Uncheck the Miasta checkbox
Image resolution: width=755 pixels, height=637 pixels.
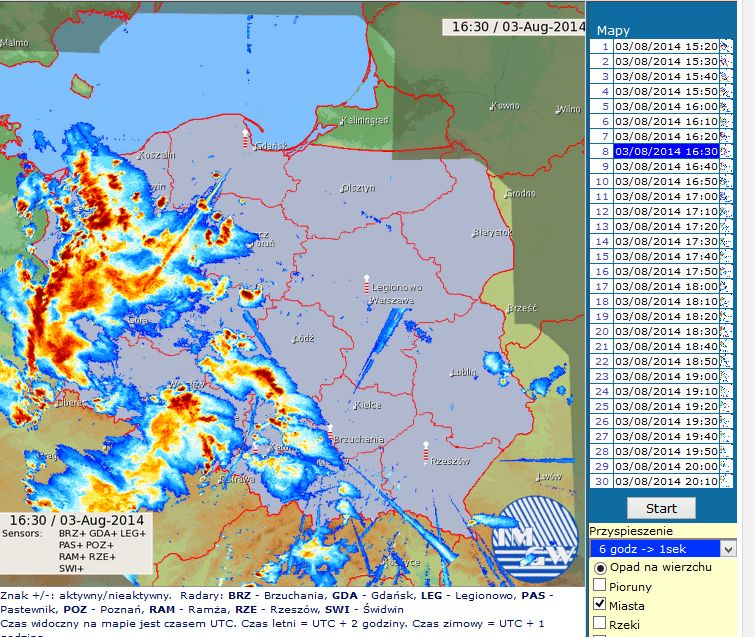(599, 603)
